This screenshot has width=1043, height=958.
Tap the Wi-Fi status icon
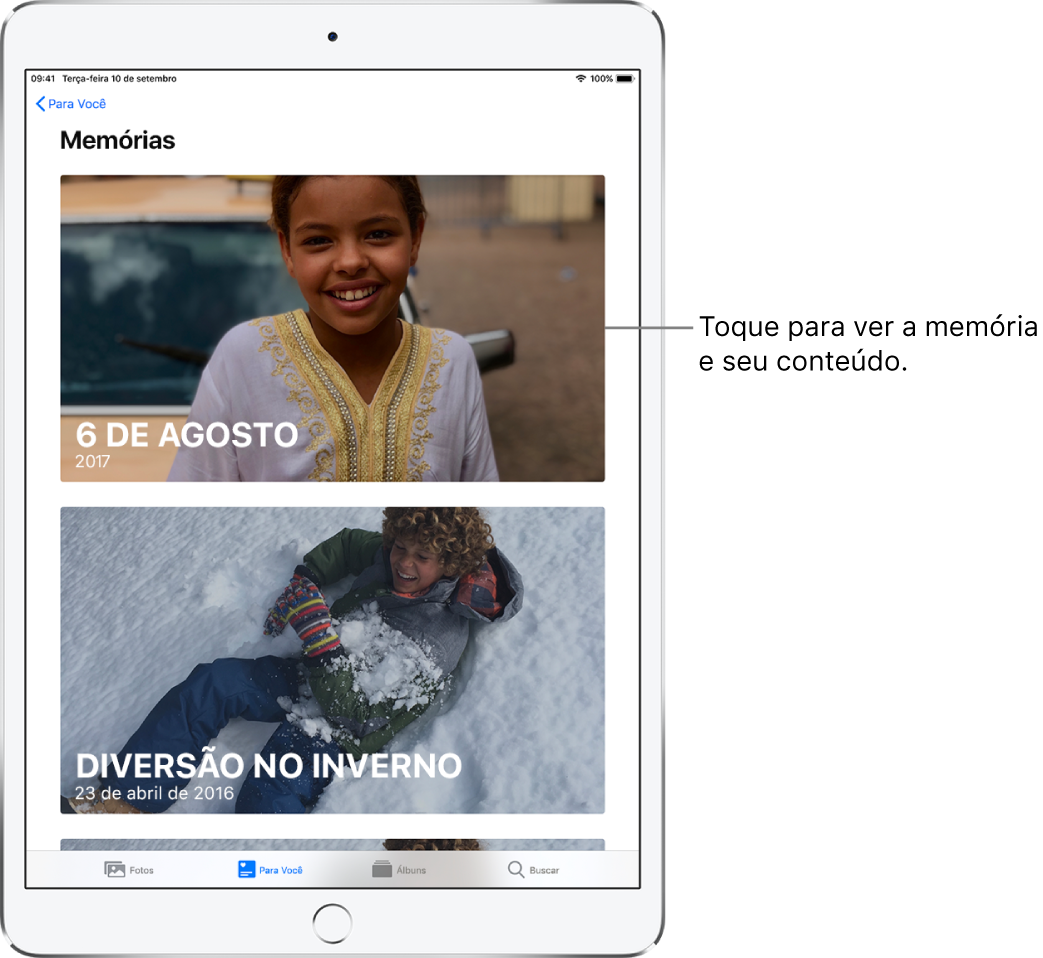(581, 79)
